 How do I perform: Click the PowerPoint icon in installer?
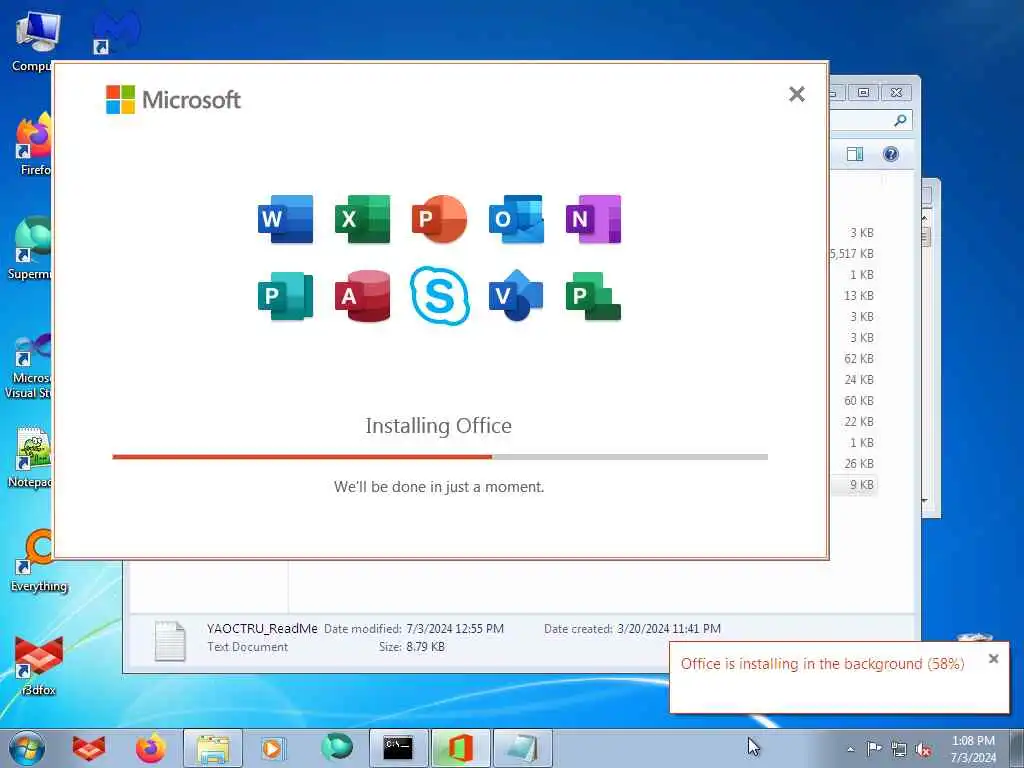pyautogui.click(x=440, y=219)
